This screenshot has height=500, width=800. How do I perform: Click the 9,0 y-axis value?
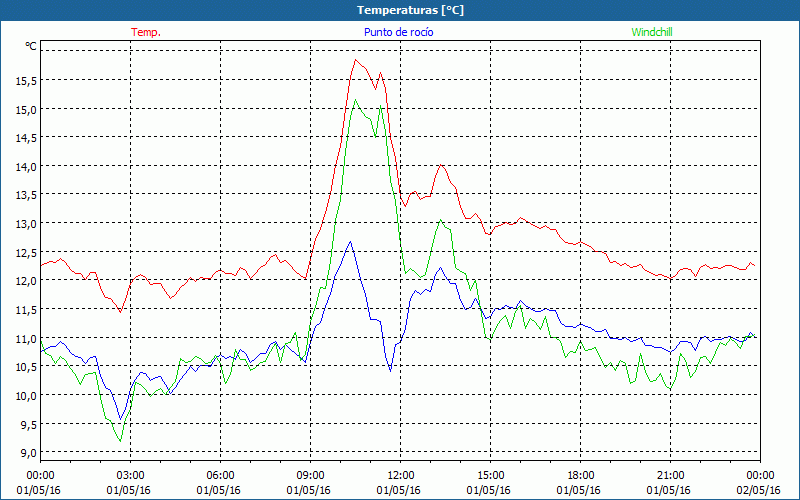click(28, 453)
